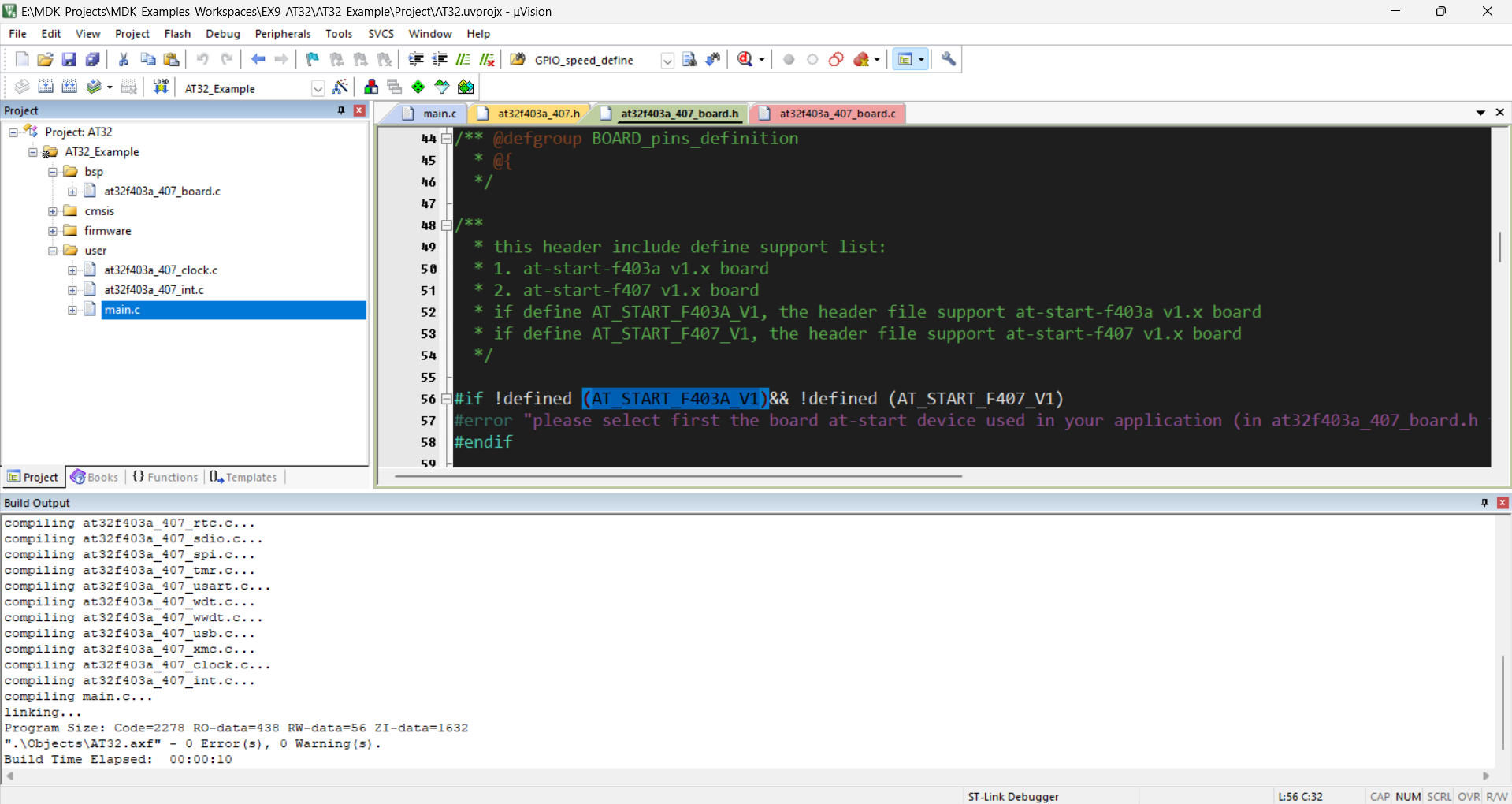This screenshot has width=1512, height=804.
Task: Switch to the main.c editor tab
Action: coord(429,114)
